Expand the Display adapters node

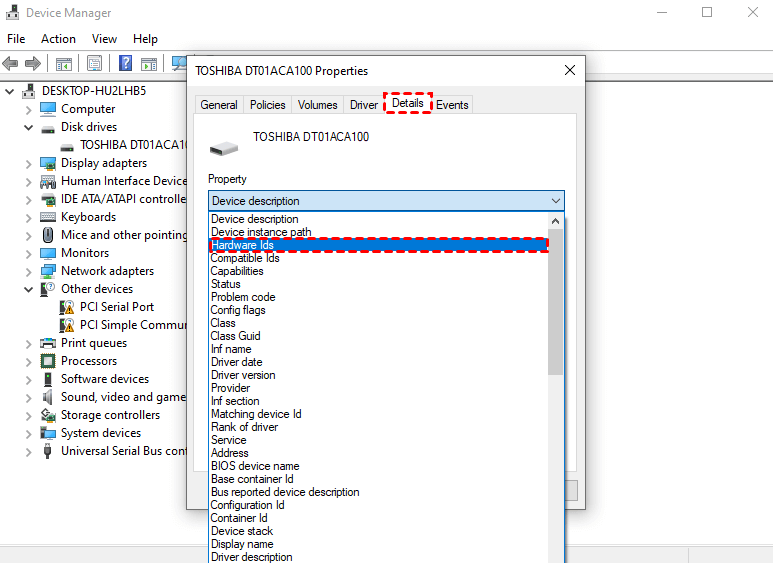(x=29, y=164)
